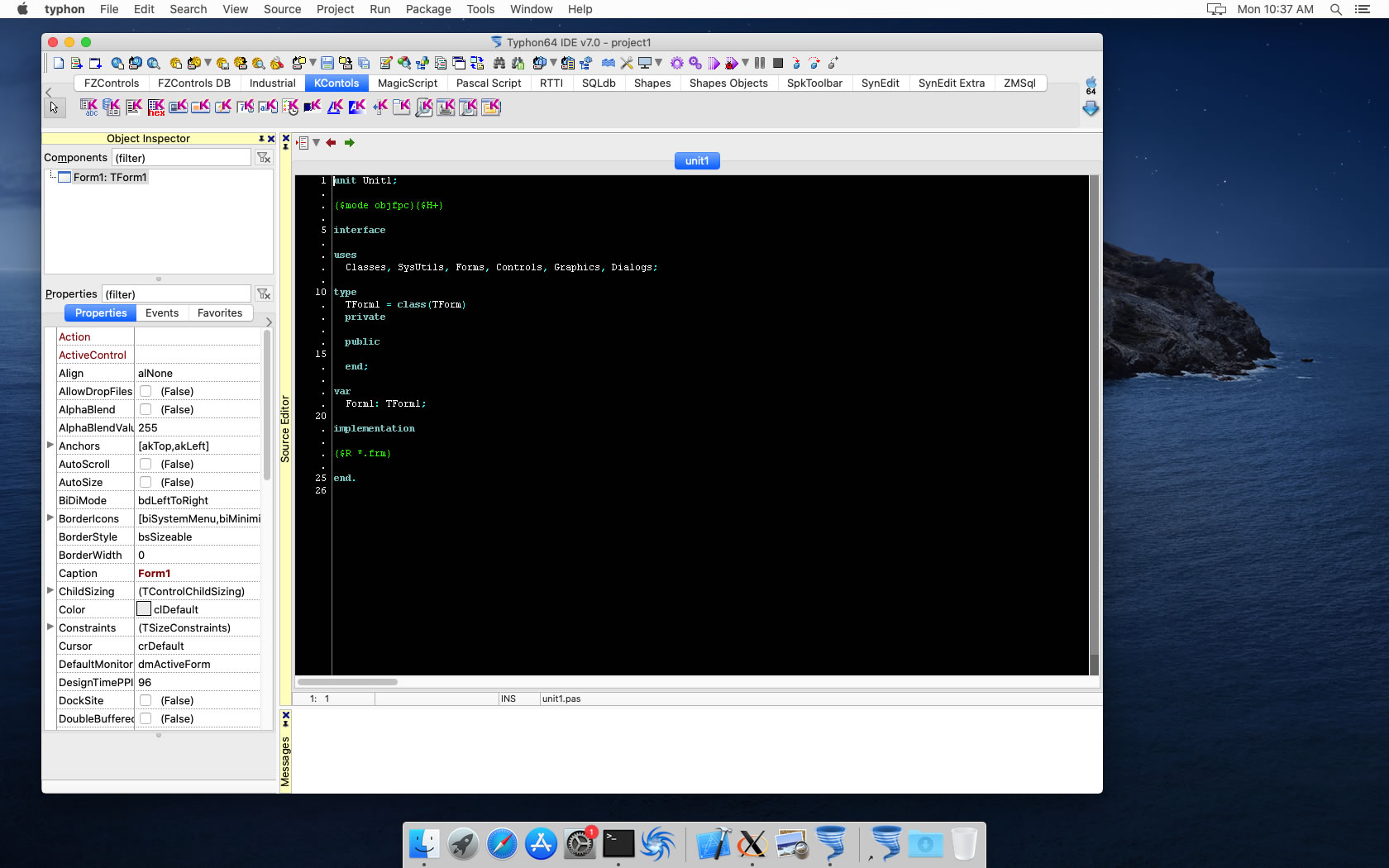Click the clear components filter icon
Image resolution: width=1389 pixels, height=868 pixels.
264,157
